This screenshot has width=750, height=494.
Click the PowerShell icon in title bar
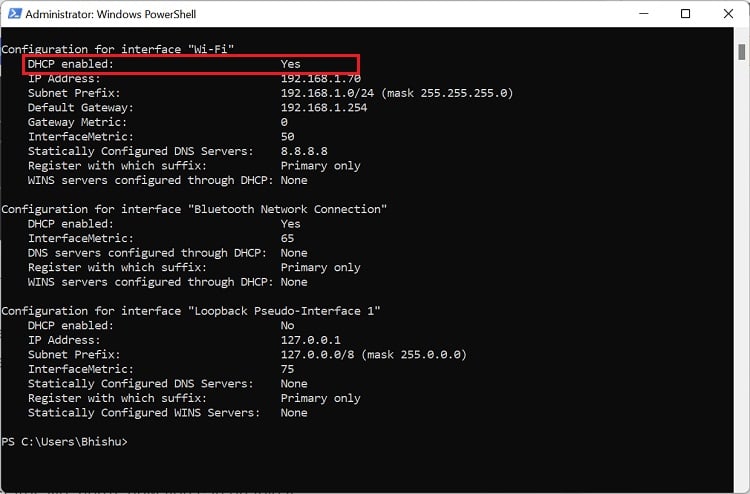pos(14,13)
